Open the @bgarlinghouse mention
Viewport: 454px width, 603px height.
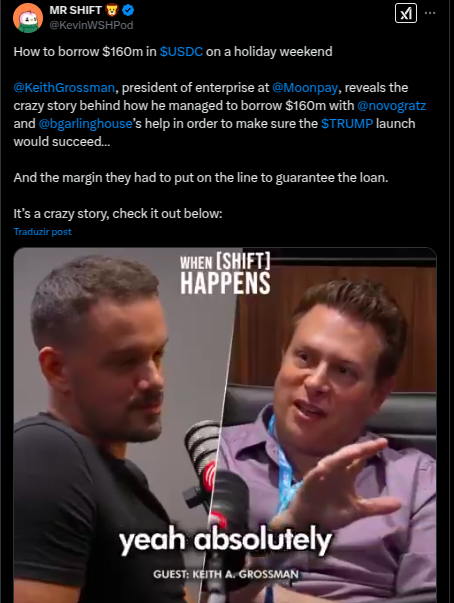(x=85, y=123)
